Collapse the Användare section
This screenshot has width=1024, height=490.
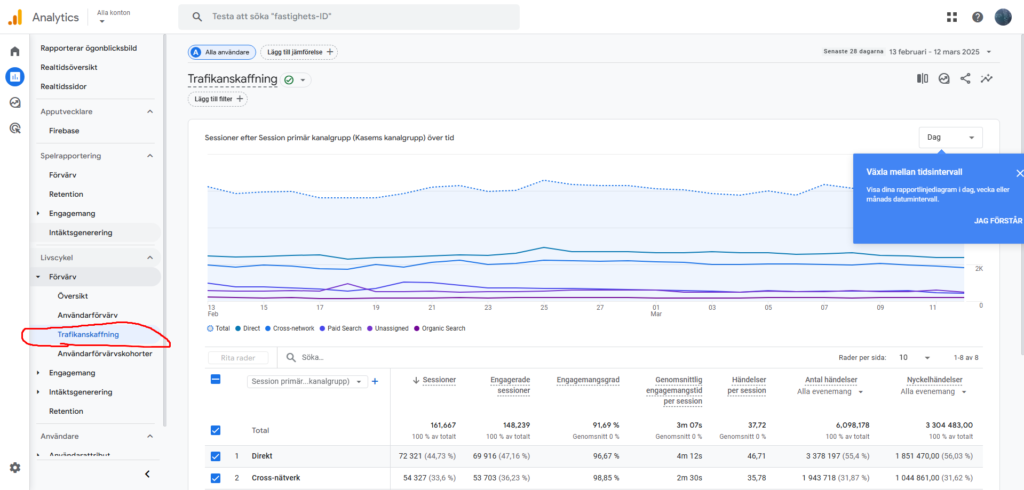(150, 436)
